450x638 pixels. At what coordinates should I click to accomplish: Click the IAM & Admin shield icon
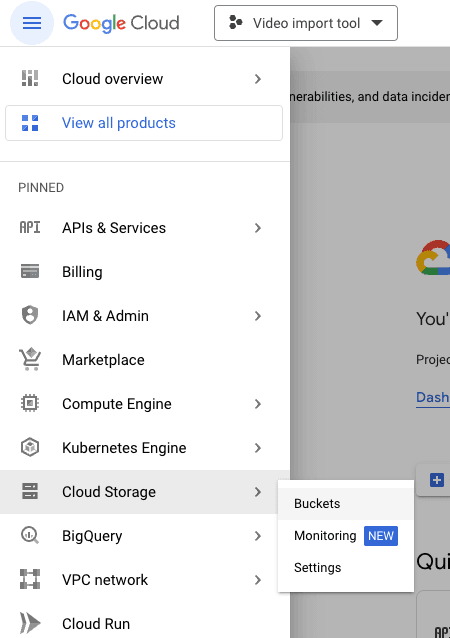coord(30,315)
